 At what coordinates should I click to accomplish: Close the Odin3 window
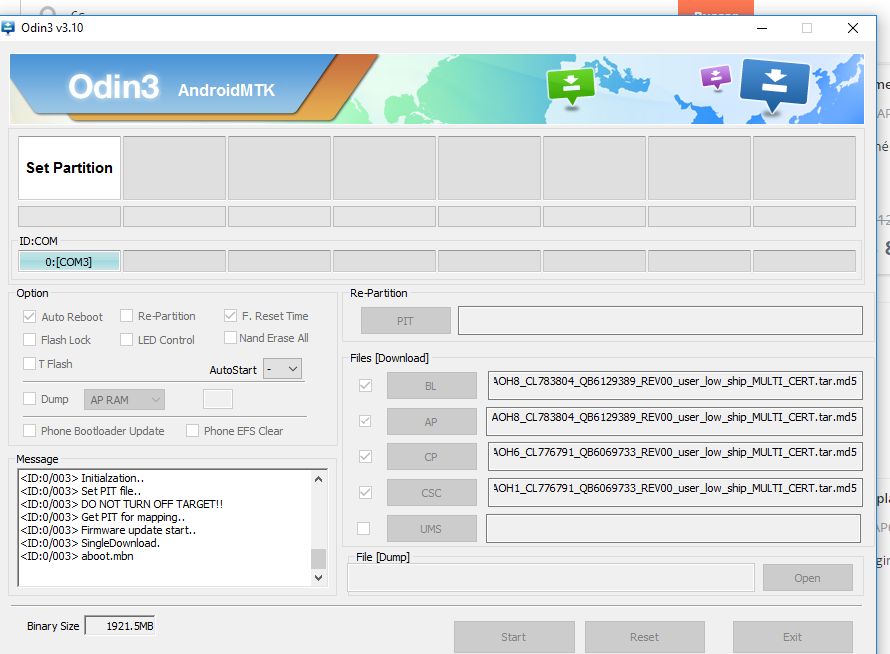tap(853, 28)
